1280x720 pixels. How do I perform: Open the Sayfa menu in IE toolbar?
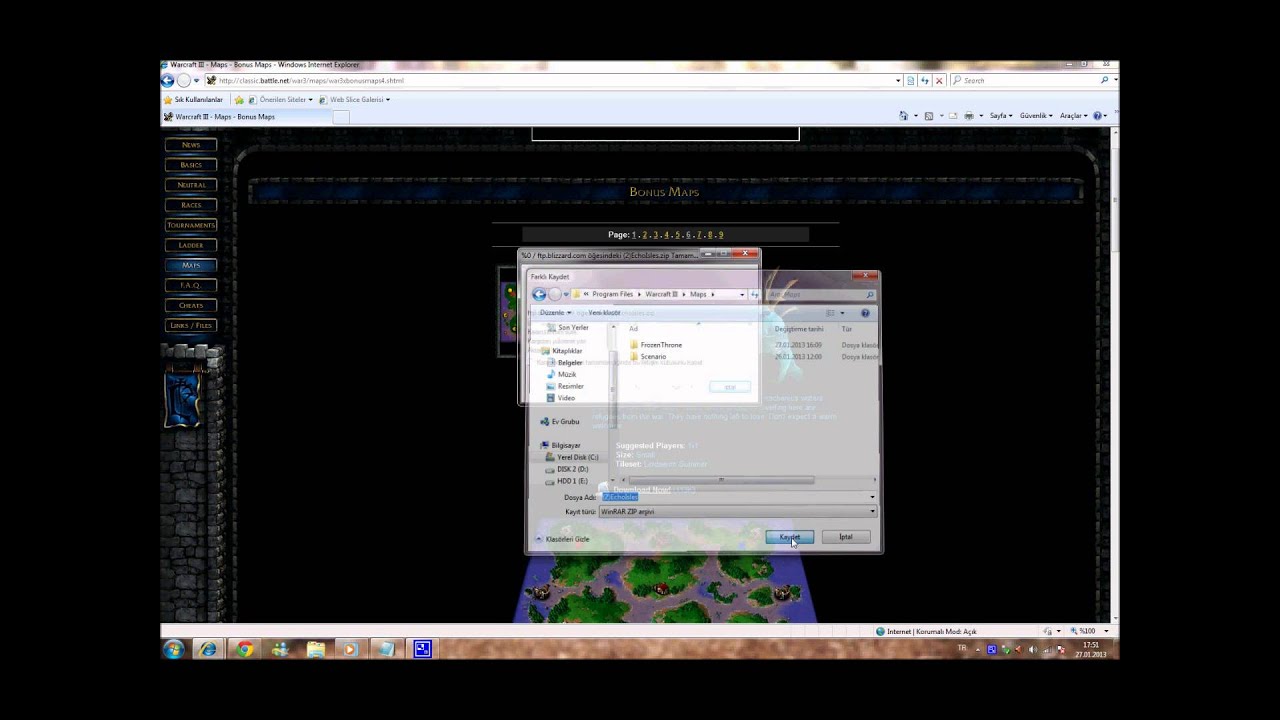point(1001,116)
